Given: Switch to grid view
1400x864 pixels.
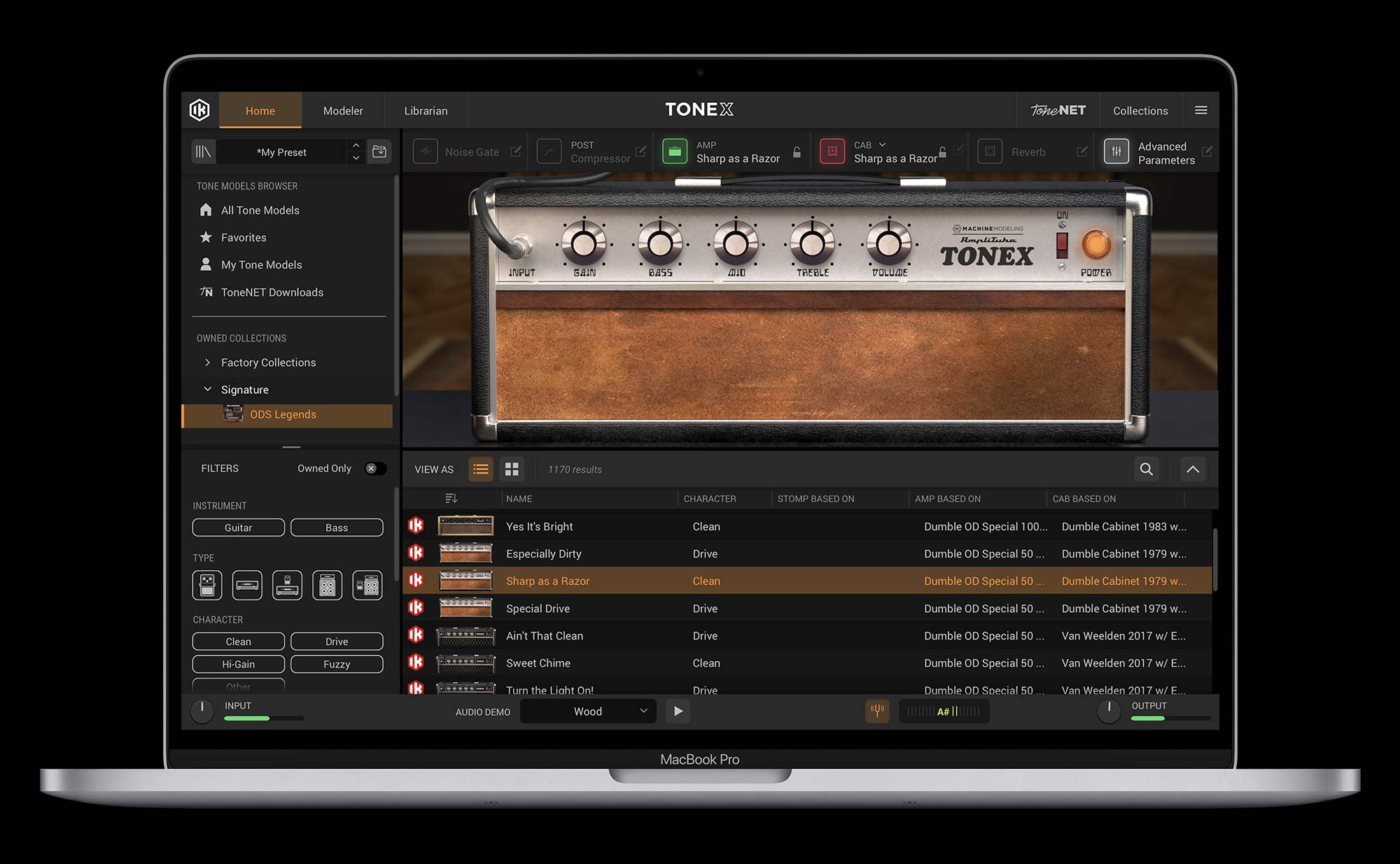Looking at the screenshot, I should pyautogui.click(x=512, y=469).
